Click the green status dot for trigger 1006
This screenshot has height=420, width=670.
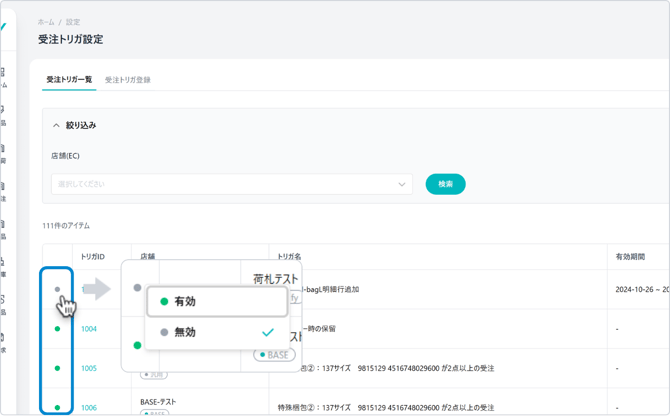[57, 407]
